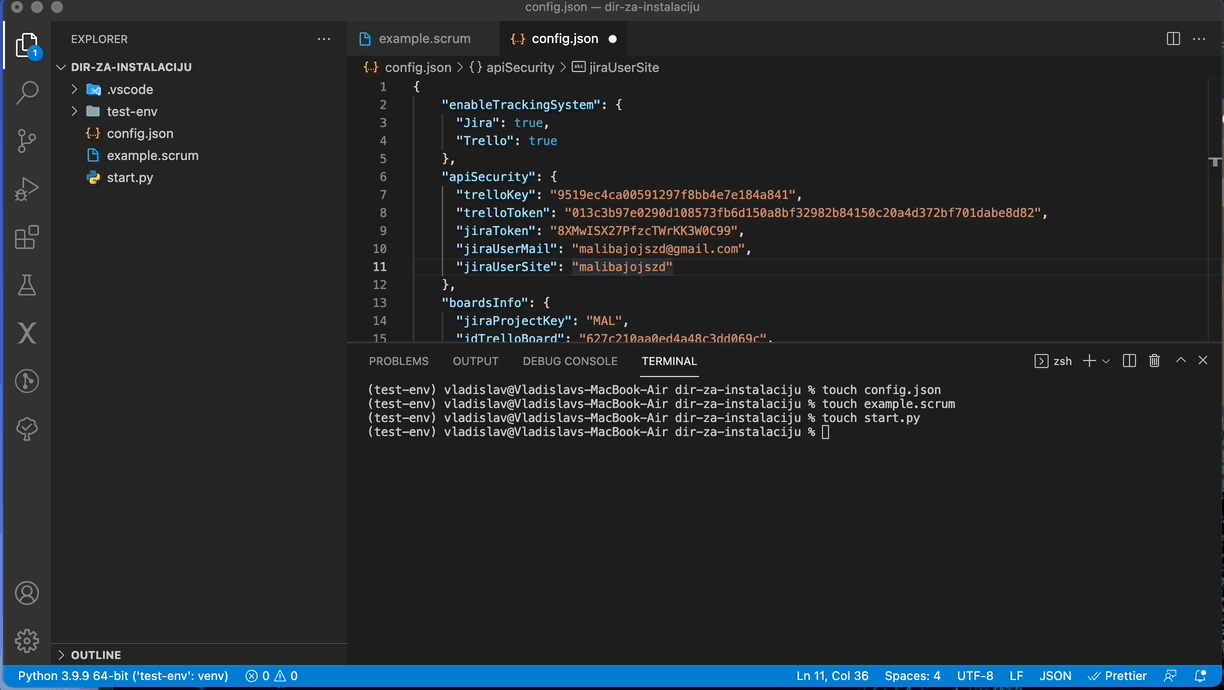The width and height of the screenshot is (1224, 690).
Task: Open errors and warnings count in status bar
Action: tap(272, 676)
